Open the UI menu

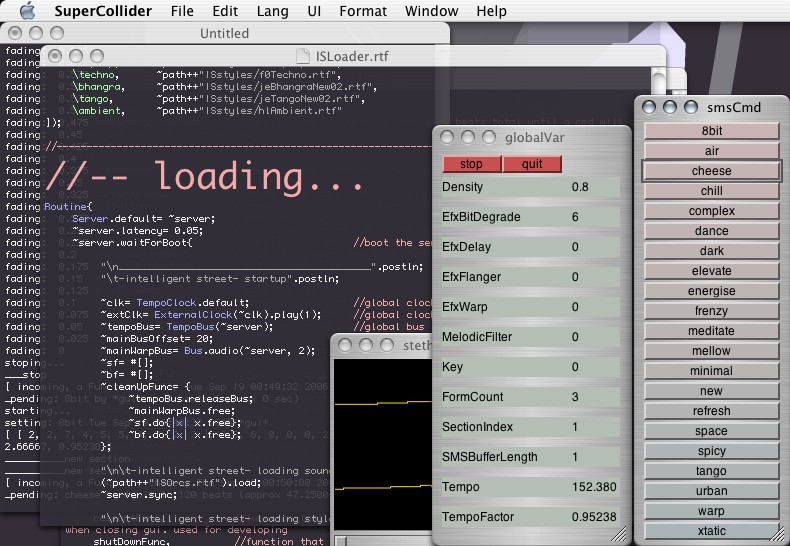click(314, 11)
